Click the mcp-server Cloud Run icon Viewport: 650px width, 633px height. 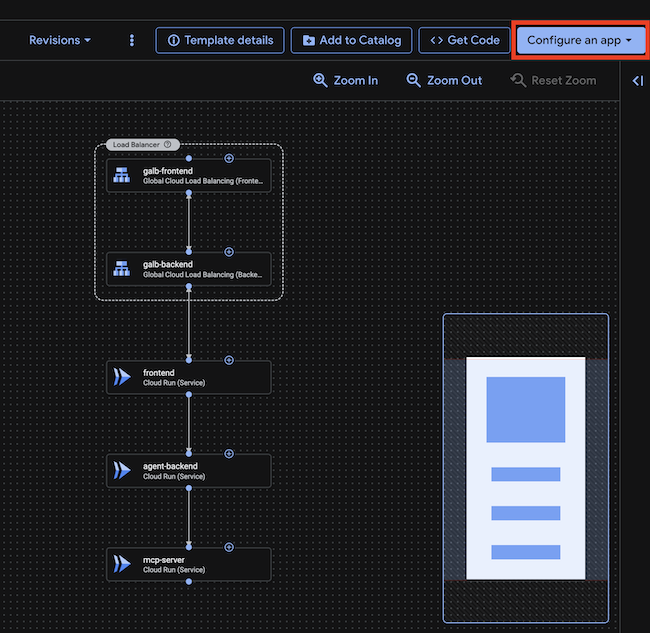122,564
